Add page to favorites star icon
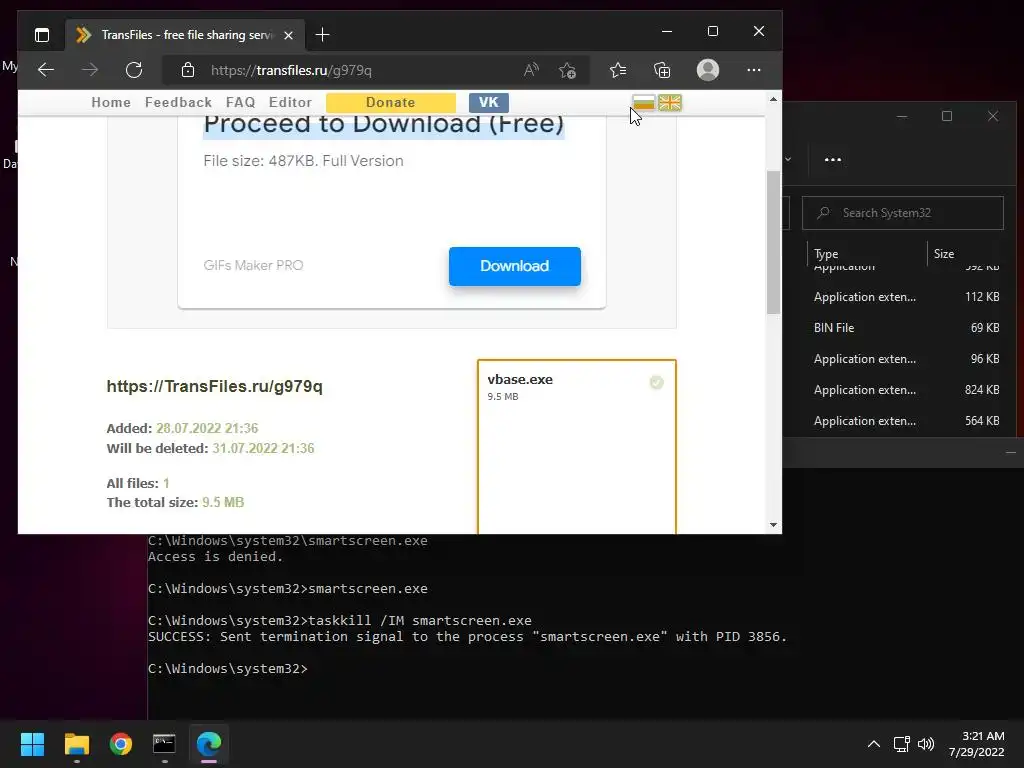The width and height of the screenshot is (1024, 768). tap(567, 70)
